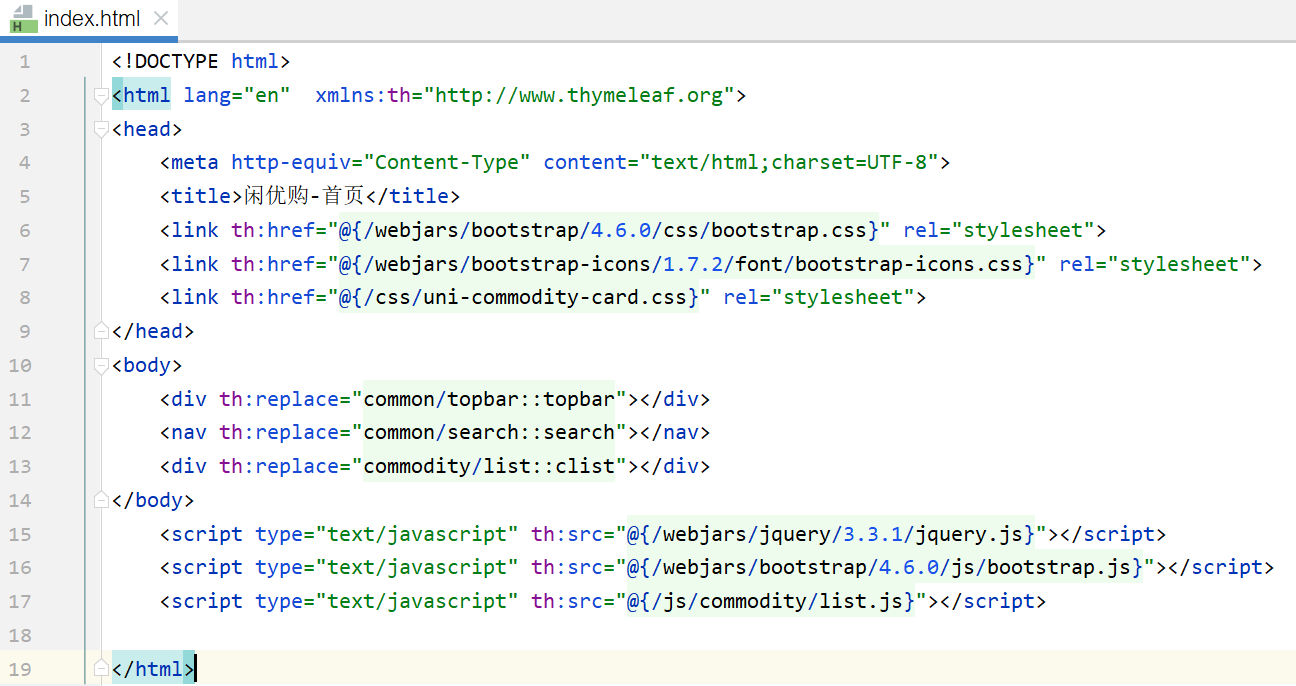The width and height of the screenshot is (1296, 686).
Task: Click the opening <nav tag name
Action: (183, 432)
